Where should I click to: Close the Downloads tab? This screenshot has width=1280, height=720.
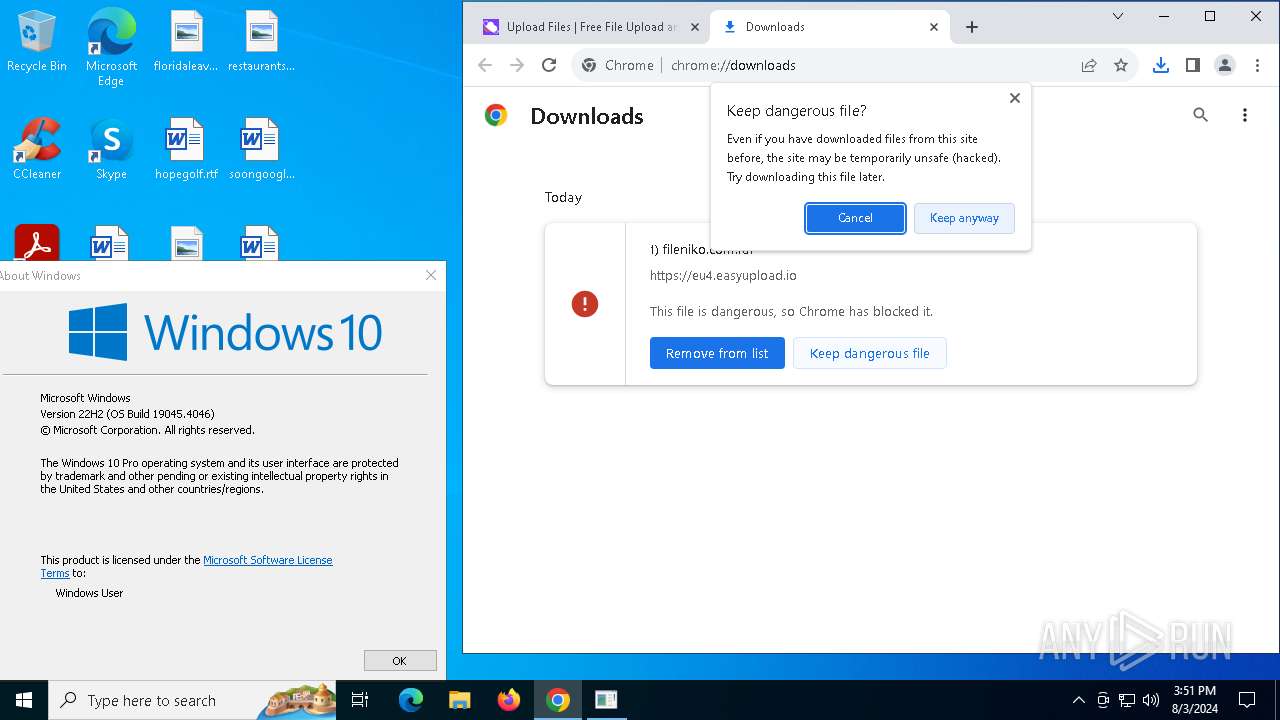pos(934,27)
